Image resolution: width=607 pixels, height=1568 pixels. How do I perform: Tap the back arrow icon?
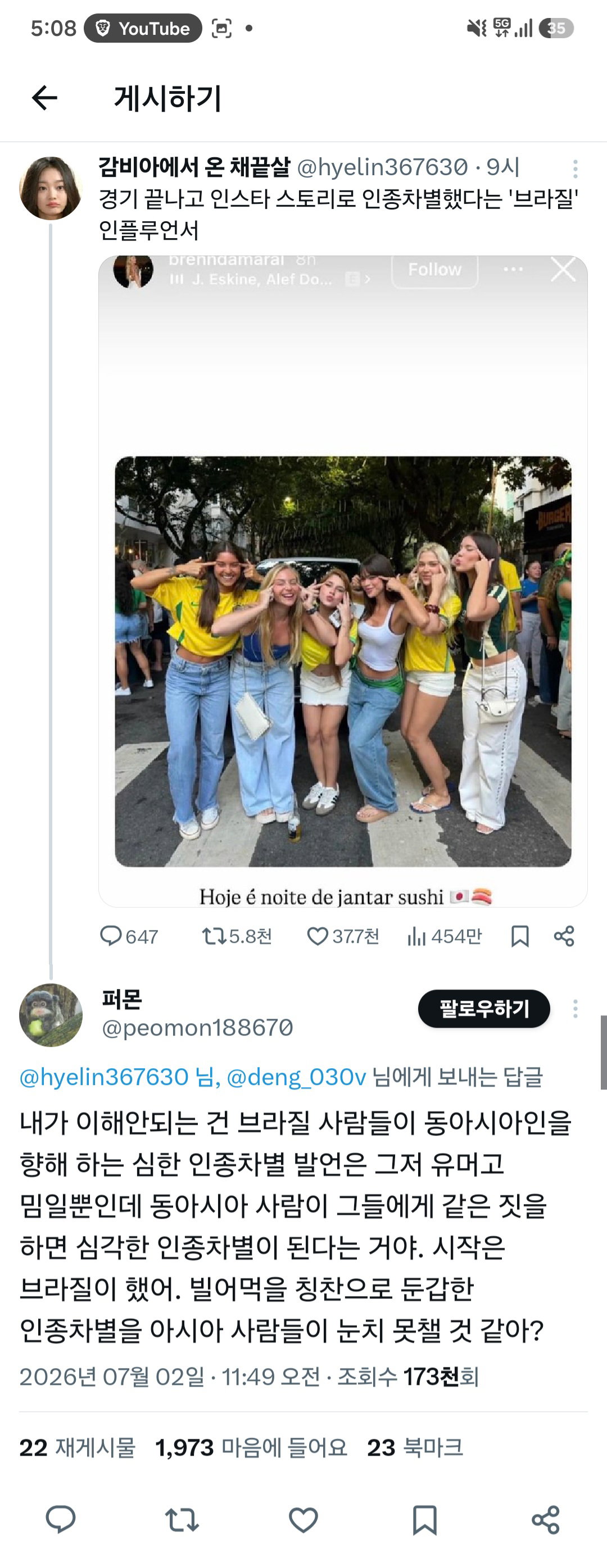44,98
